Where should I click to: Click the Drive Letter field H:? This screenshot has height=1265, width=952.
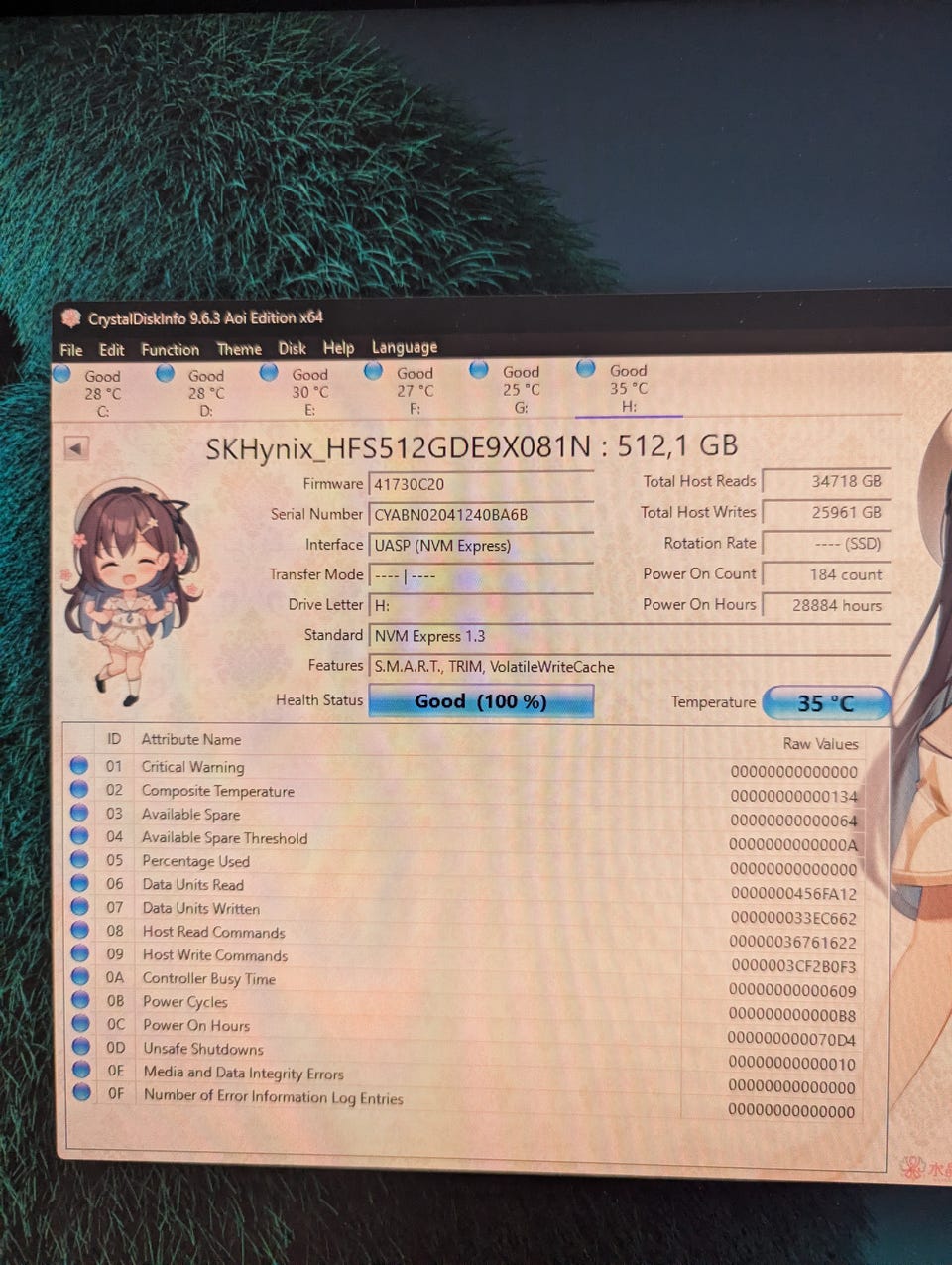click(x=481, y=606)
